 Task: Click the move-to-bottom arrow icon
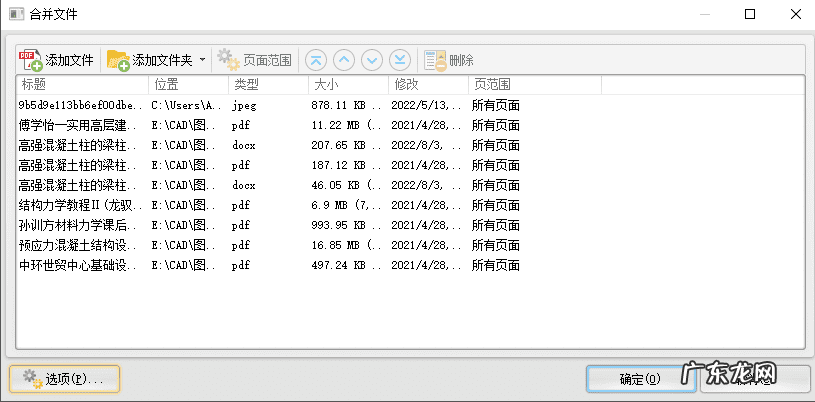(400, 60)
